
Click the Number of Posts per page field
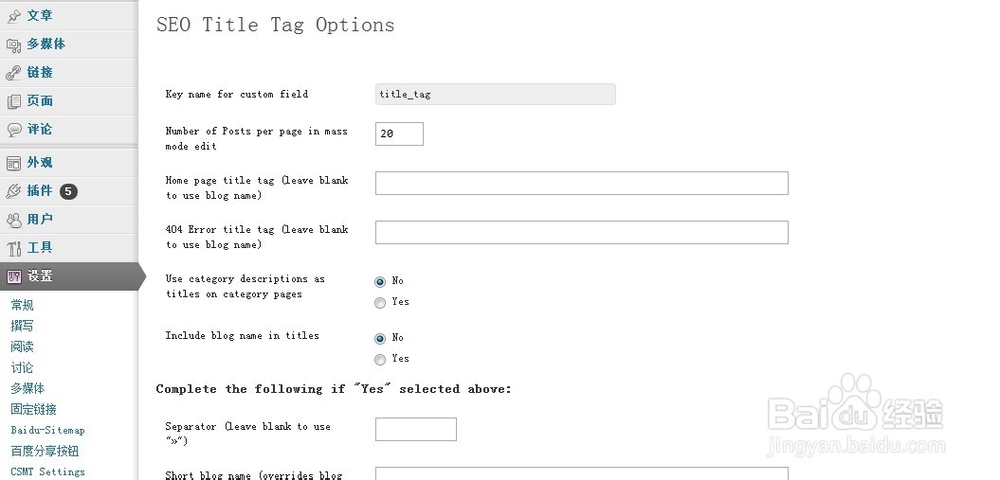(399, 134)
